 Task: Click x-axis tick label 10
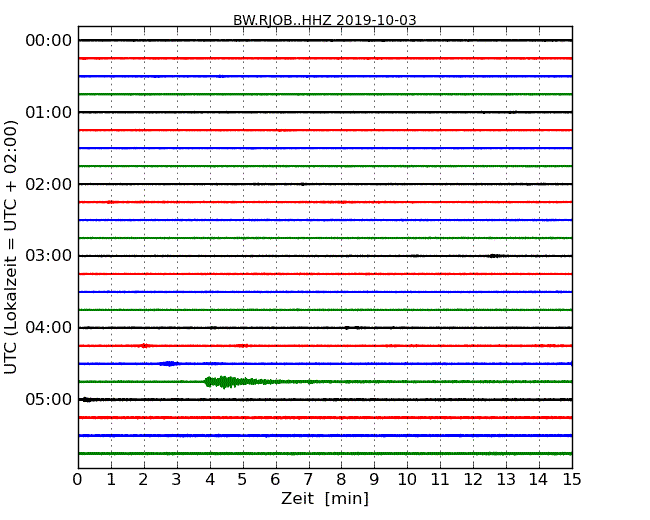[x=407, y=480]
